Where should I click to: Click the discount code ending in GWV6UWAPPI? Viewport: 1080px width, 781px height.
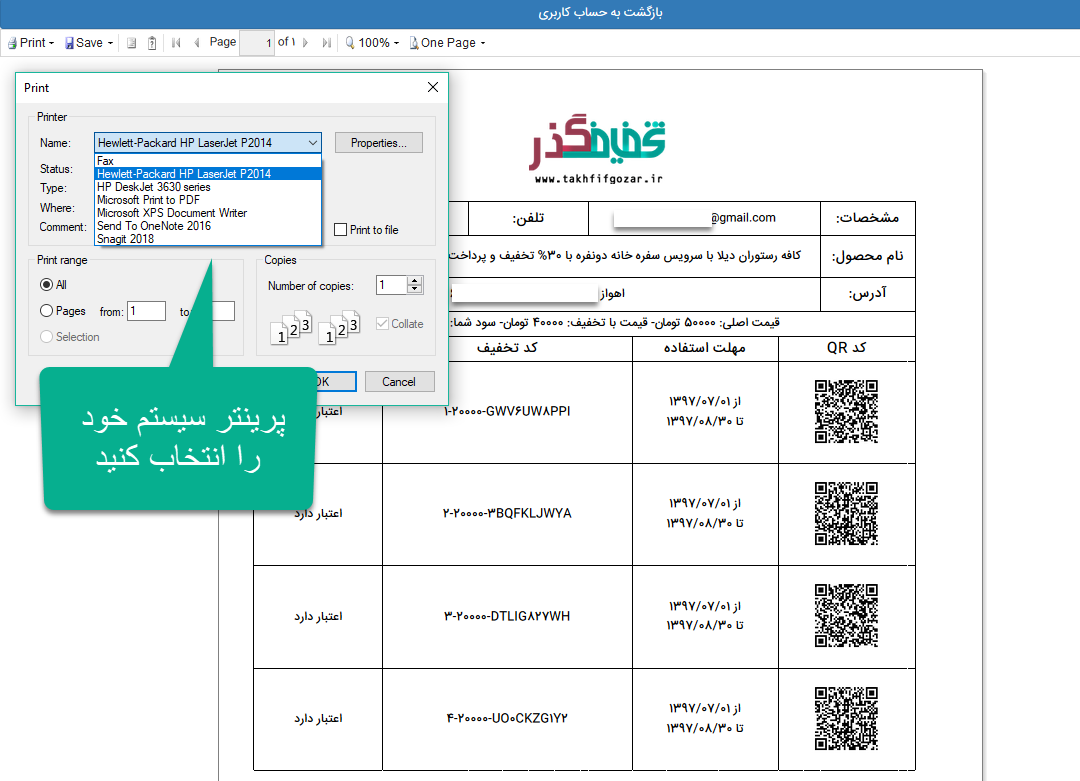coord(507,411)
